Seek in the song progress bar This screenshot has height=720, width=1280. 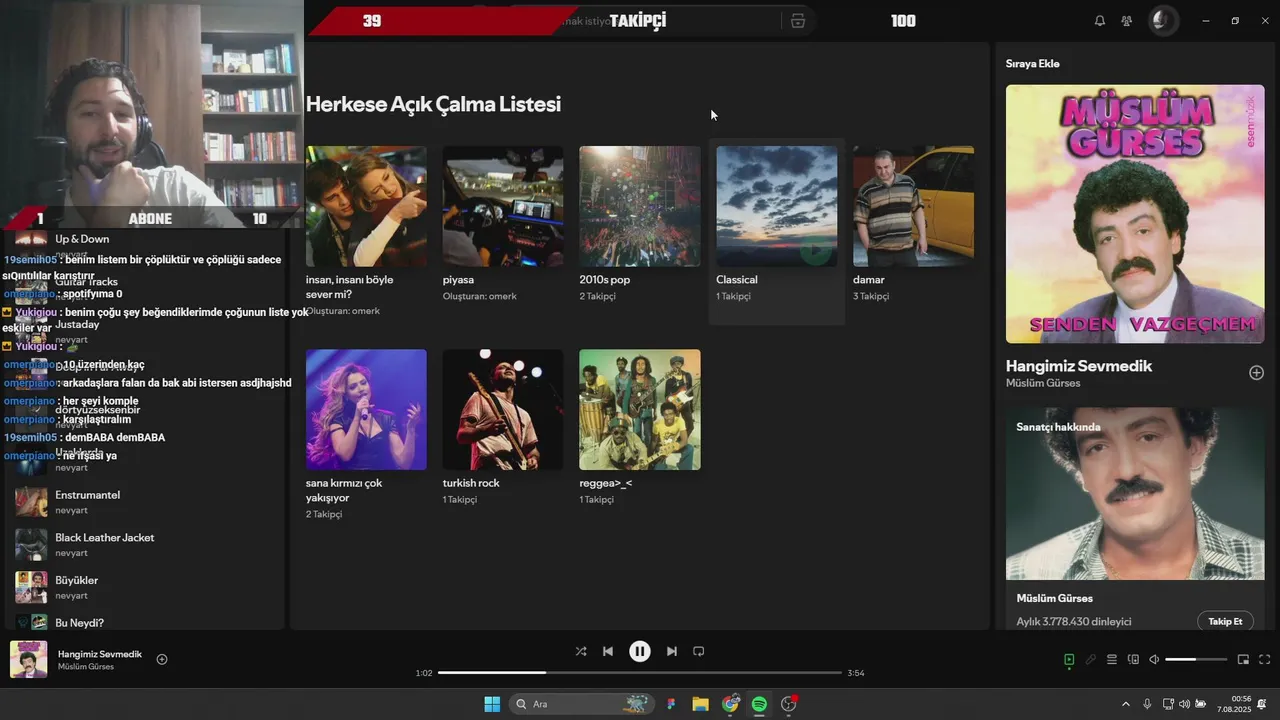tap(640, 673)
